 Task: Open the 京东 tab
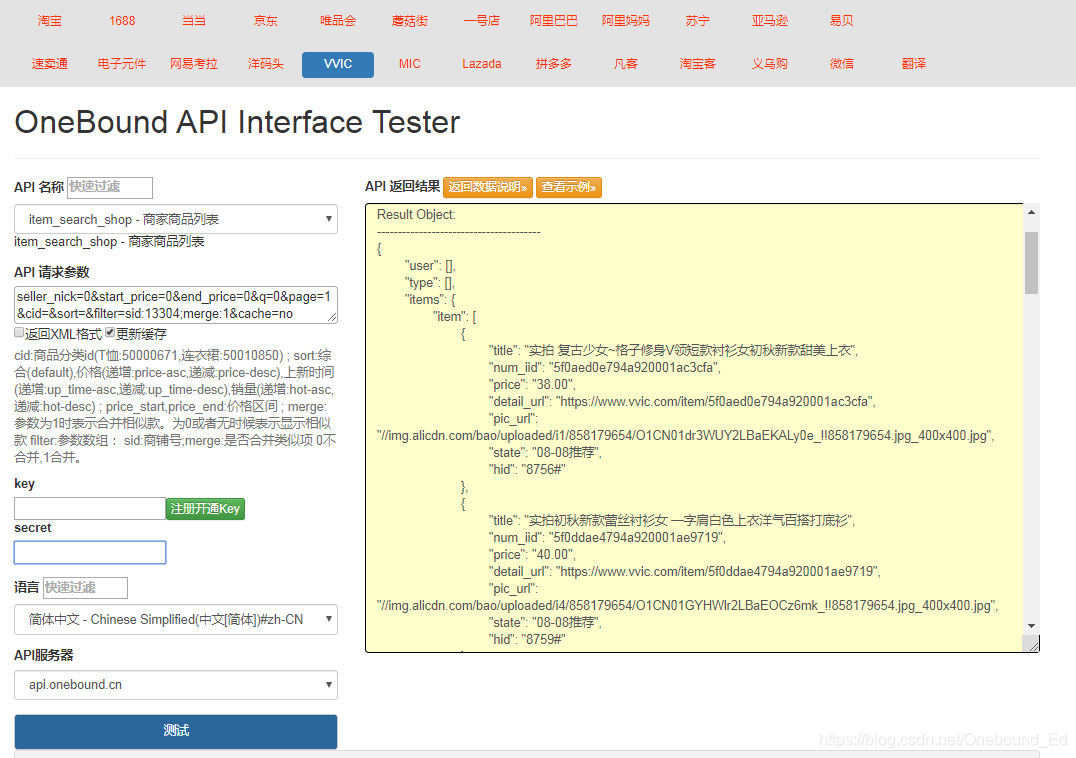pos(266,21)
